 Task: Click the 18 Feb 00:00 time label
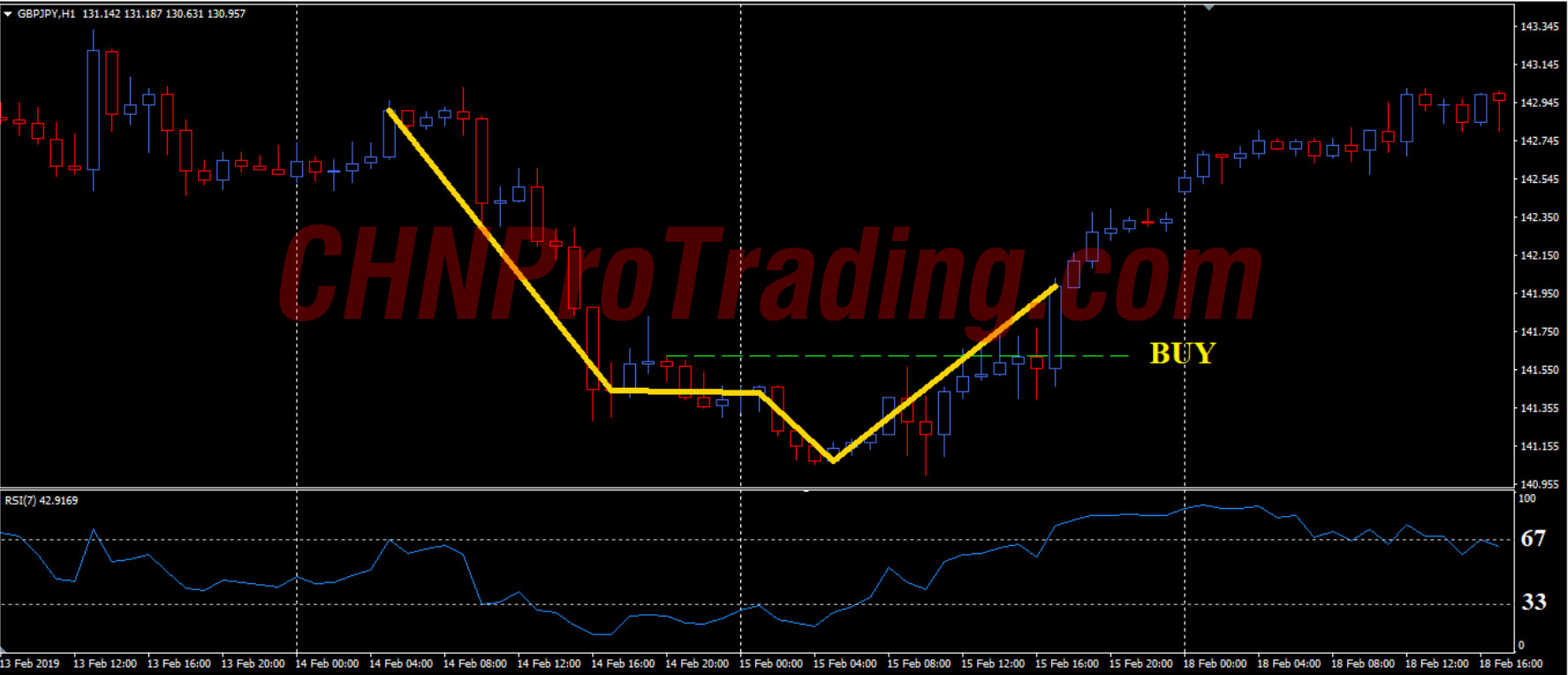(1215, 664)
